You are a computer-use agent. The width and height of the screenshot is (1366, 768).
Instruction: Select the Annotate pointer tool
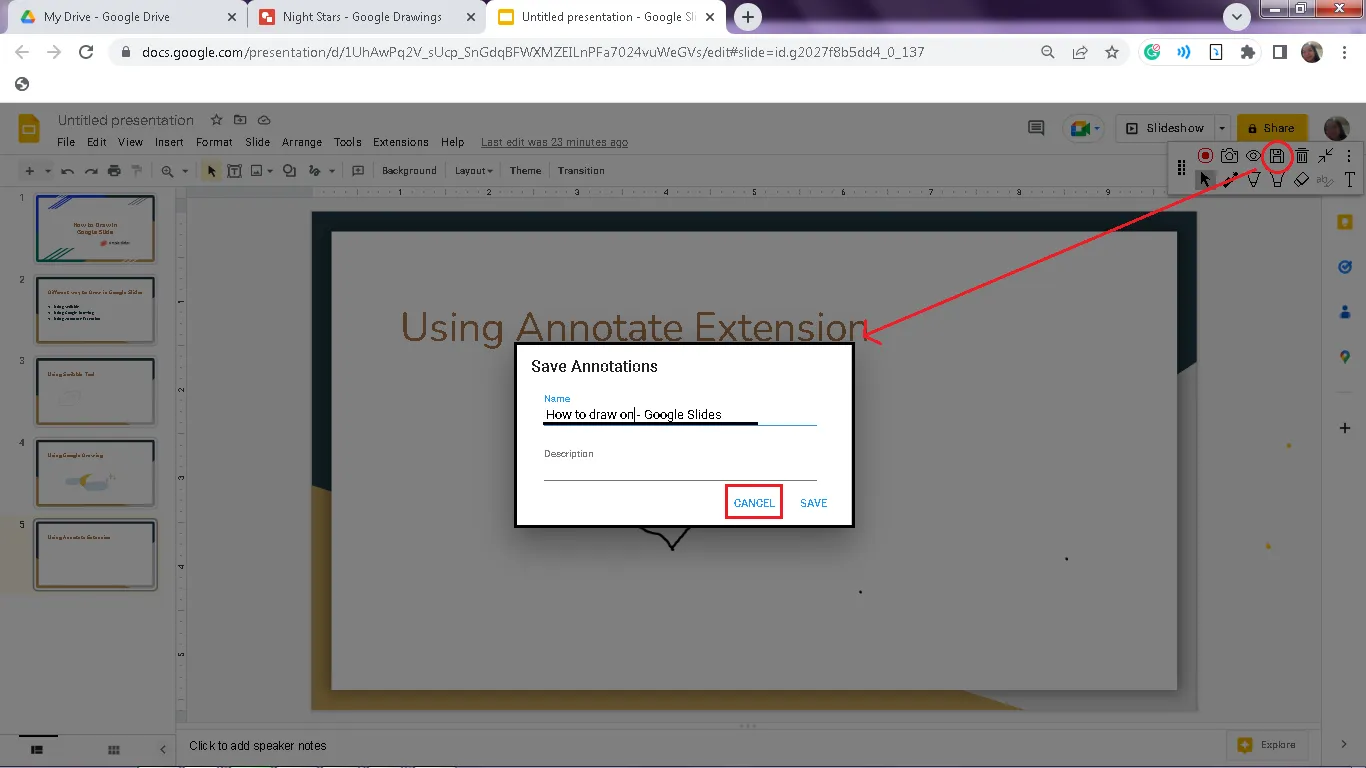1205,180
